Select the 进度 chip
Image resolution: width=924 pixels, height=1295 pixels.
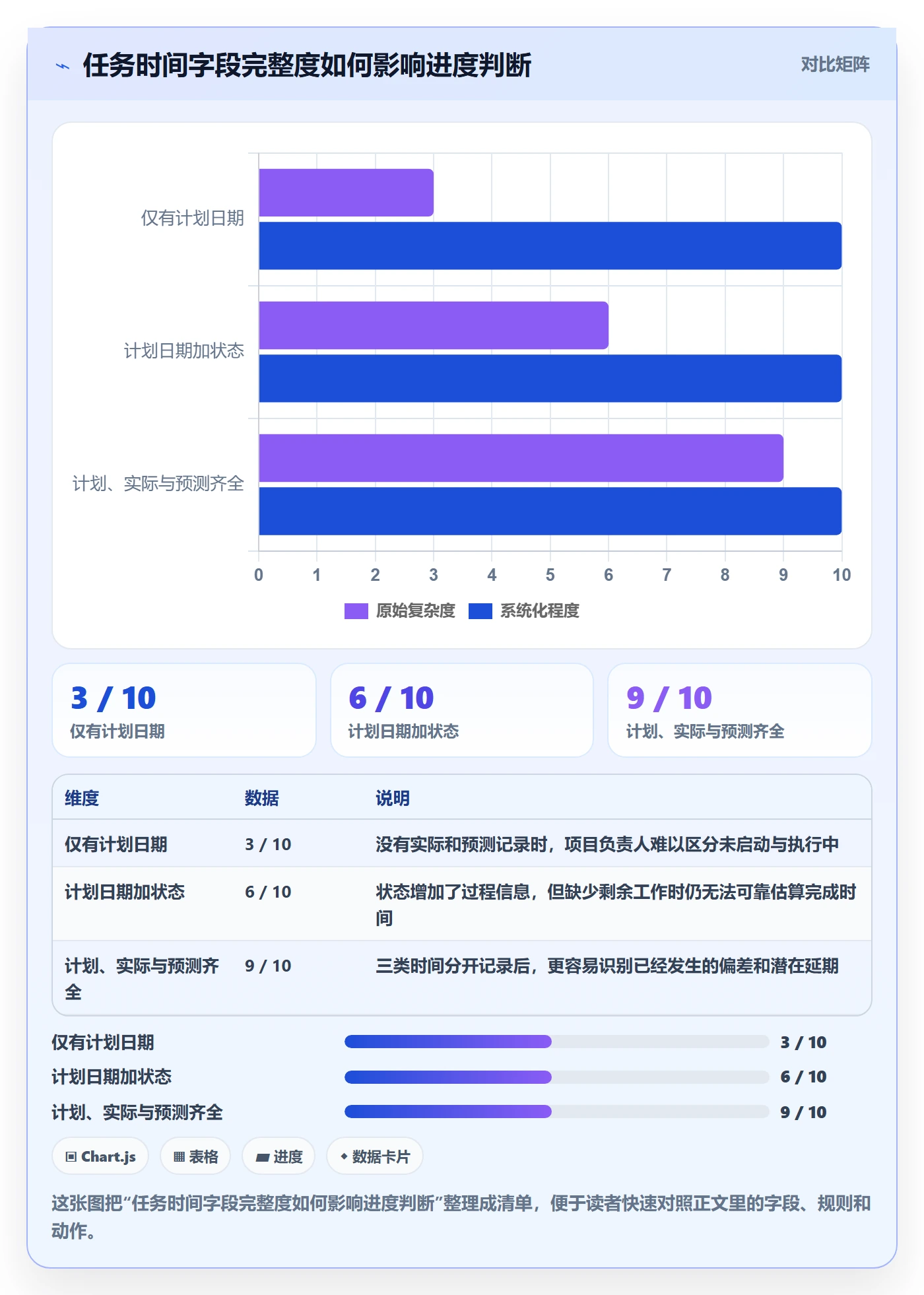(279, 1156)
